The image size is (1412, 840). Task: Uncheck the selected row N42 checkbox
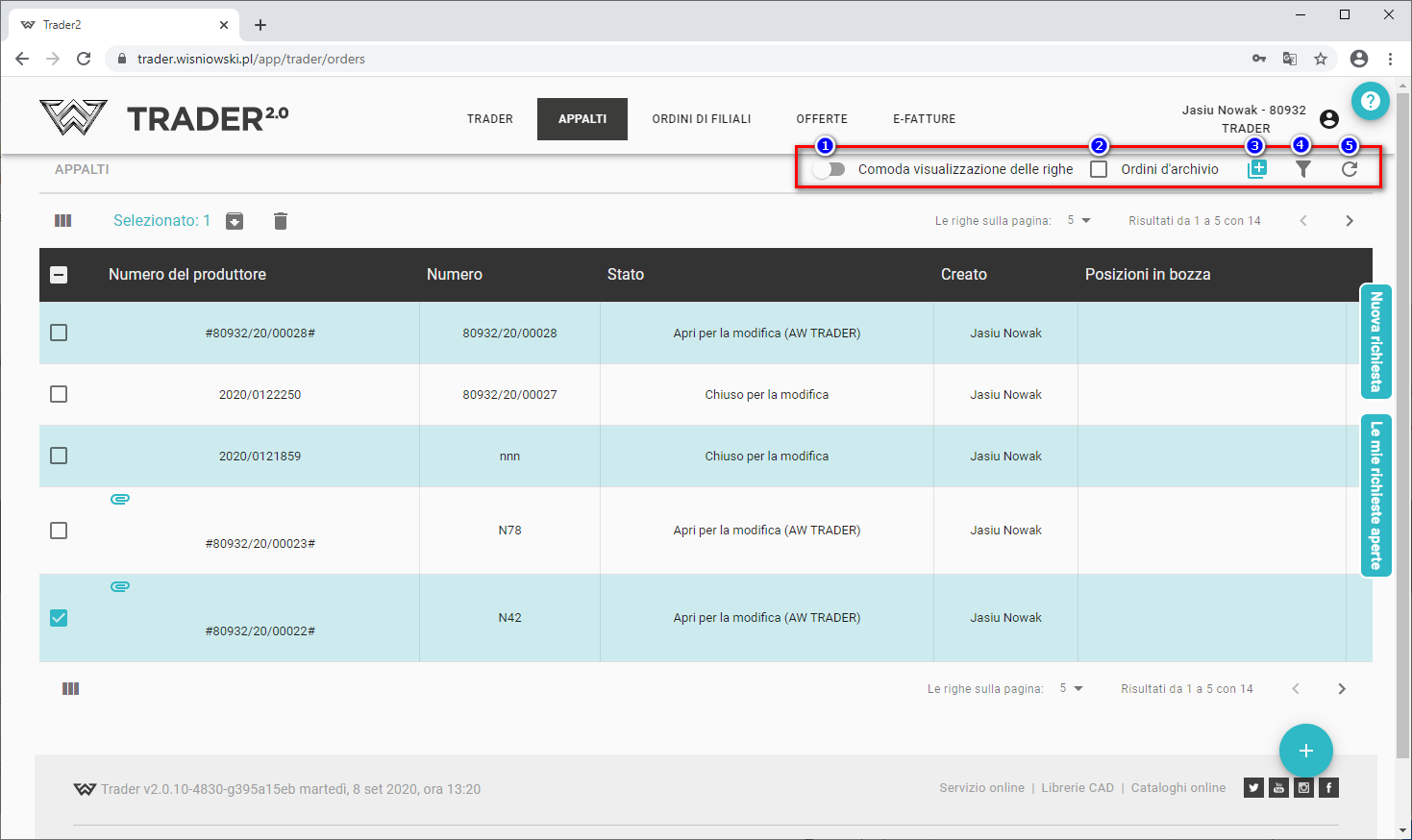click(59, 618)
